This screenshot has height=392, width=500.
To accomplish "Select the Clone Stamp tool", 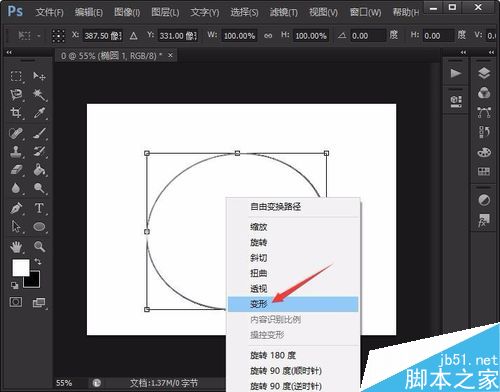I will point(16,152).
